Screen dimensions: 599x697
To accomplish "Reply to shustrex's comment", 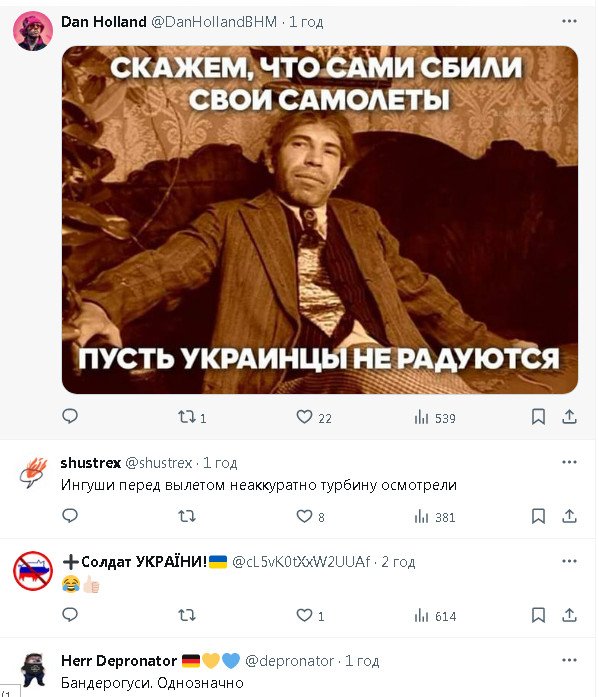I will [70, 516].
